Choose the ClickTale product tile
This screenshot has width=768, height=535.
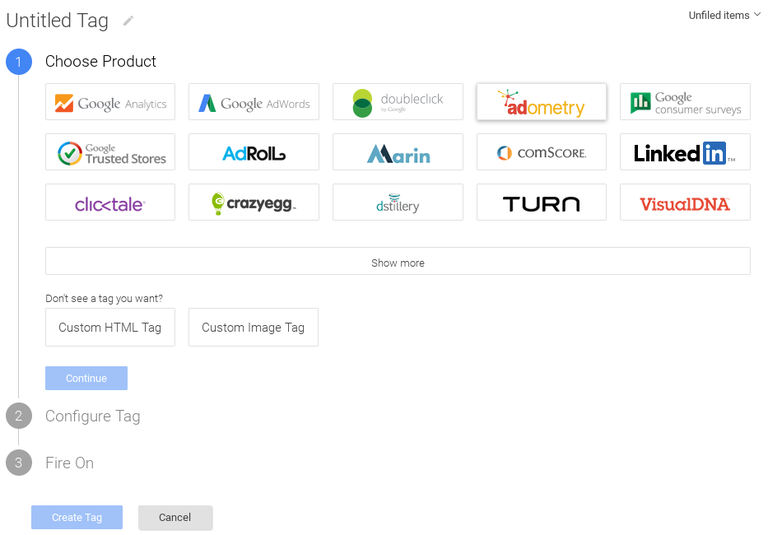(x=110, y=202)
